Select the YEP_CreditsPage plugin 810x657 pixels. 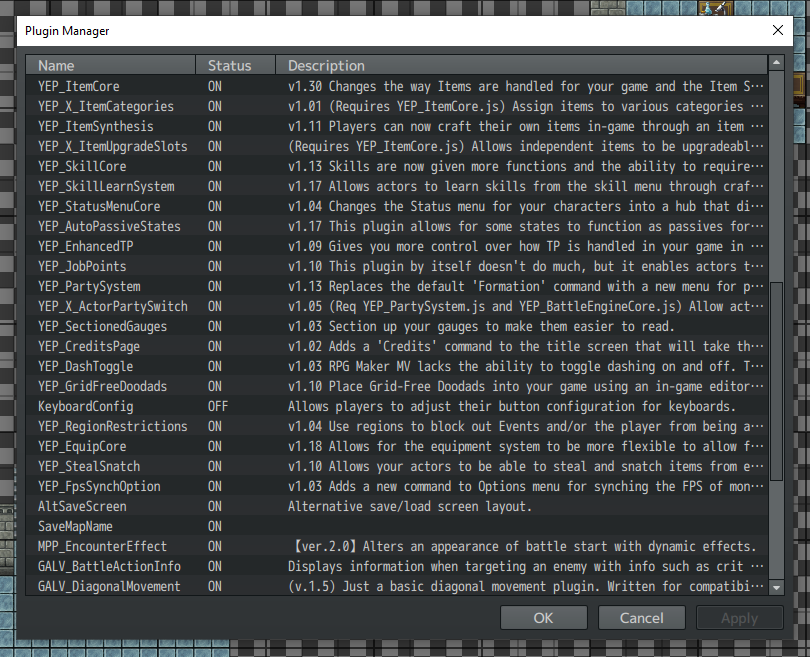tap(397, 347)
